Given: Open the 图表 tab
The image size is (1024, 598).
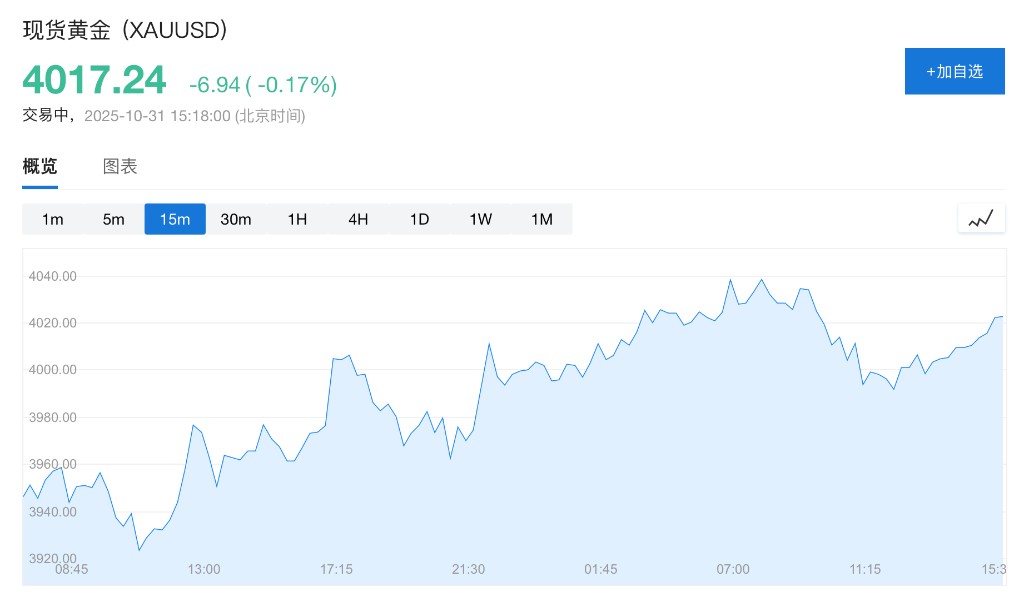Looking at the screenshot, I should point(120,167).
